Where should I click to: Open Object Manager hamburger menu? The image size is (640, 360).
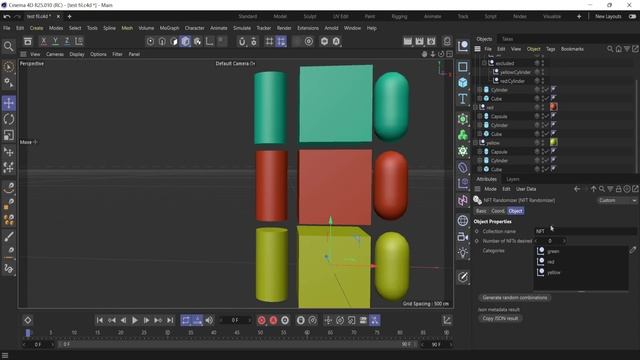coord(477,49)
